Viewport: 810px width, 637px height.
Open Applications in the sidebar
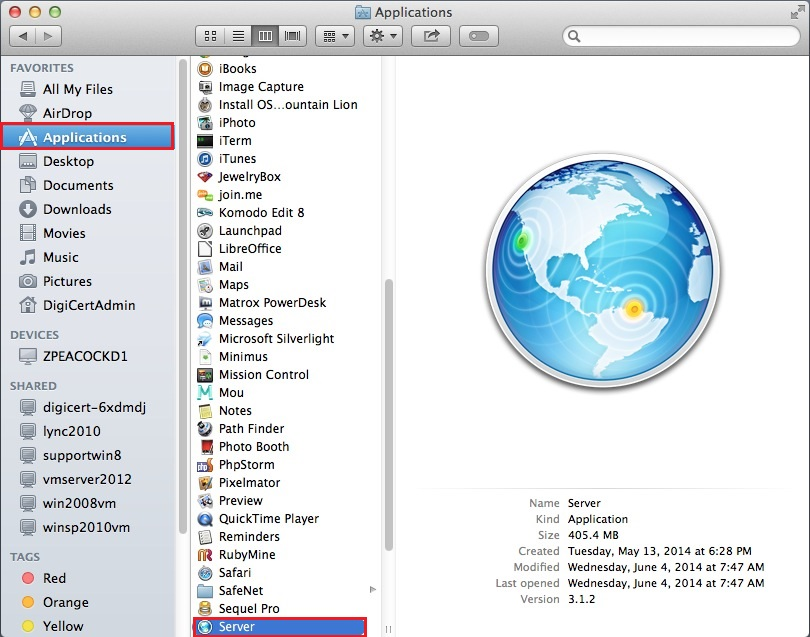(87, 137)
